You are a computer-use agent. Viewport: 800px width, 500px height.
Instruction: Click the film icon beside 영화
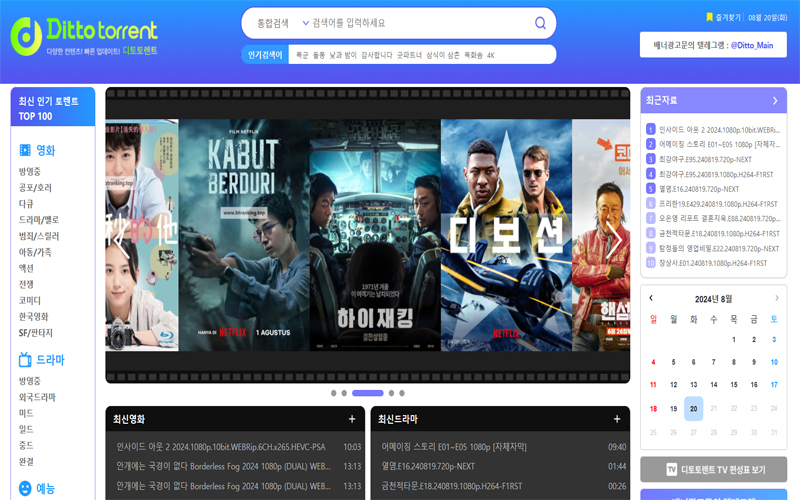point(25,150)
